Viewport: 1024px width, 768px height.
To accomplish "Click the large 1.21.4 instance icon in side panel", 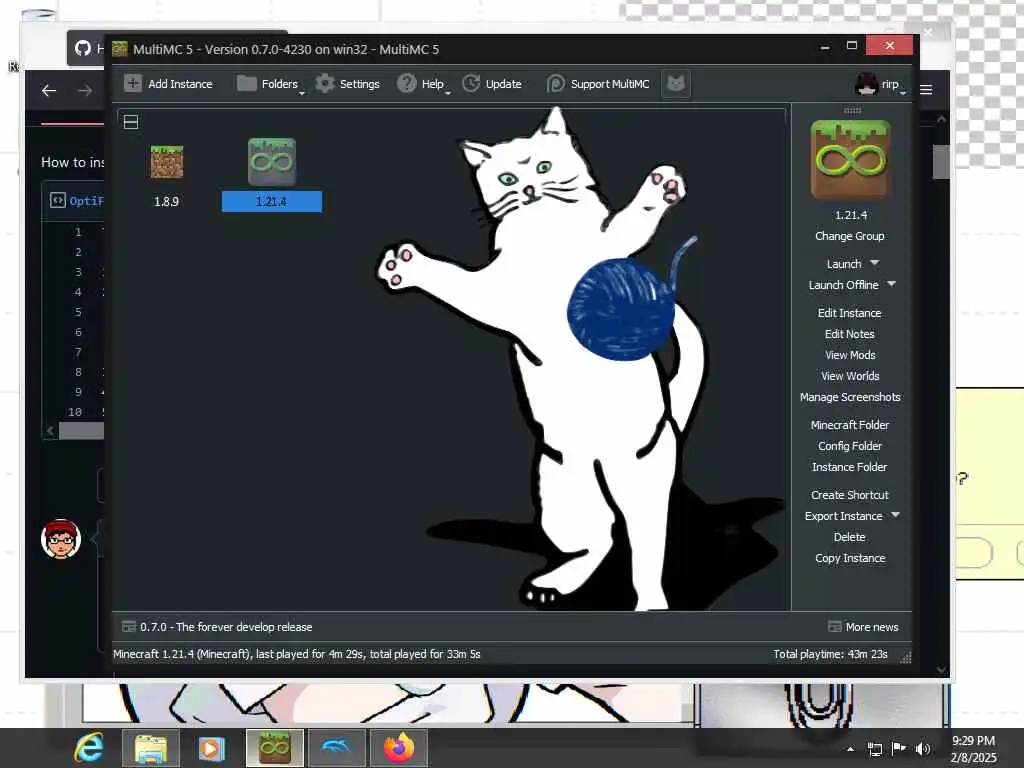I will click(850, 159).
